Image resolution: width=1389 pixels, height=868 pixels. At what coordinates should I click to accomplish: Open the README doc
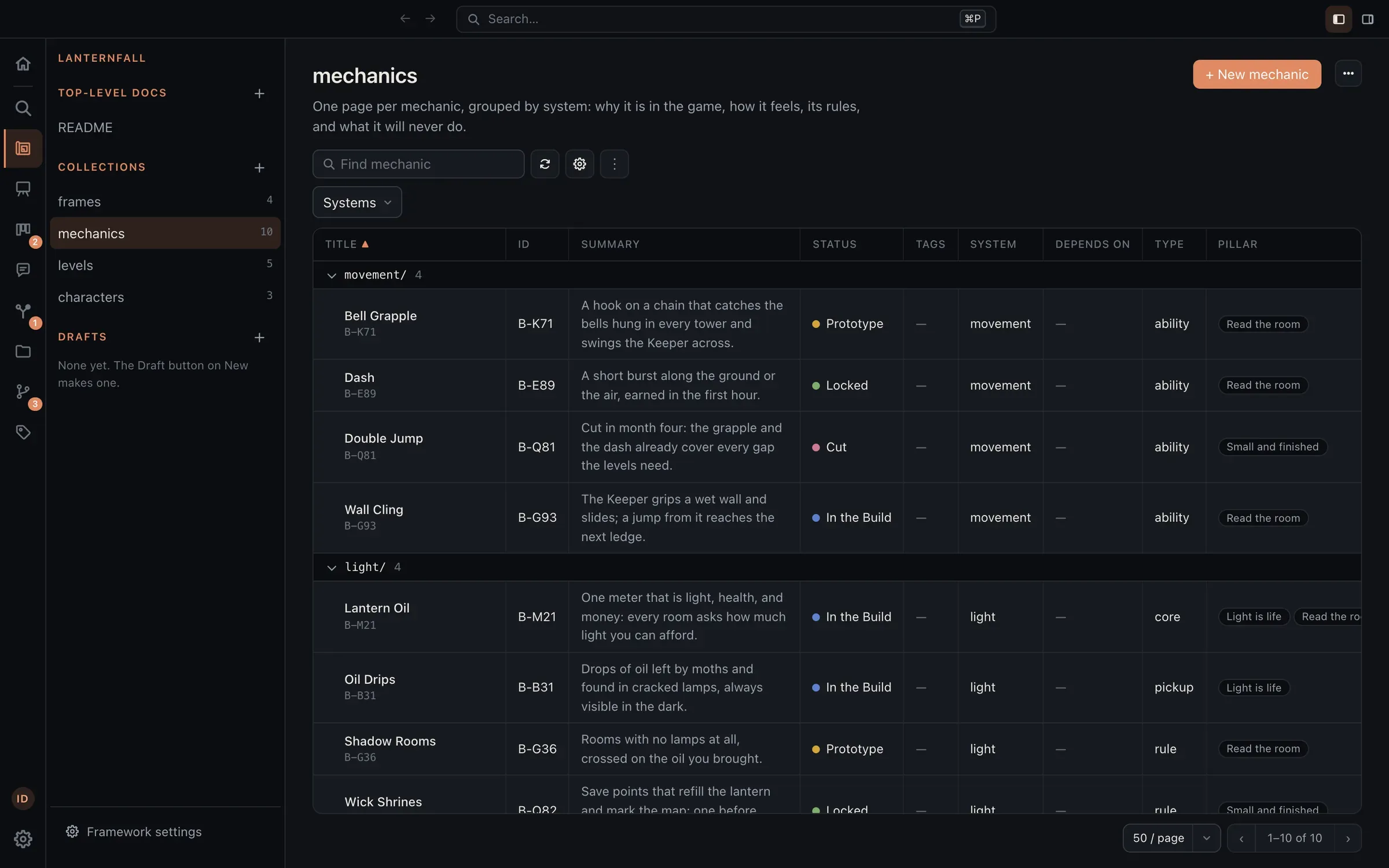[165, 127]
